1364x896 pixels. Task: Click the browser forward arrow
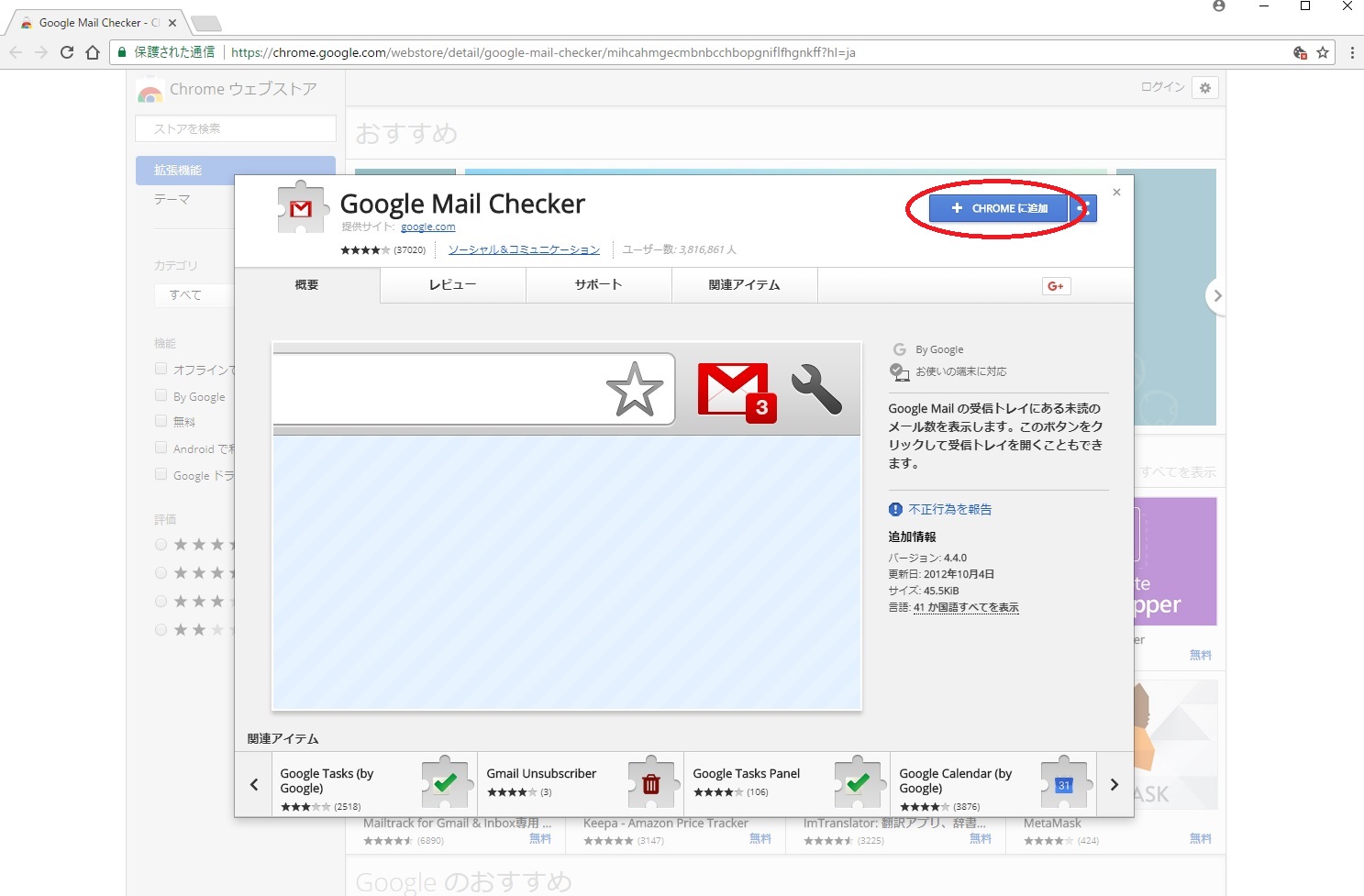coord(41,52)
